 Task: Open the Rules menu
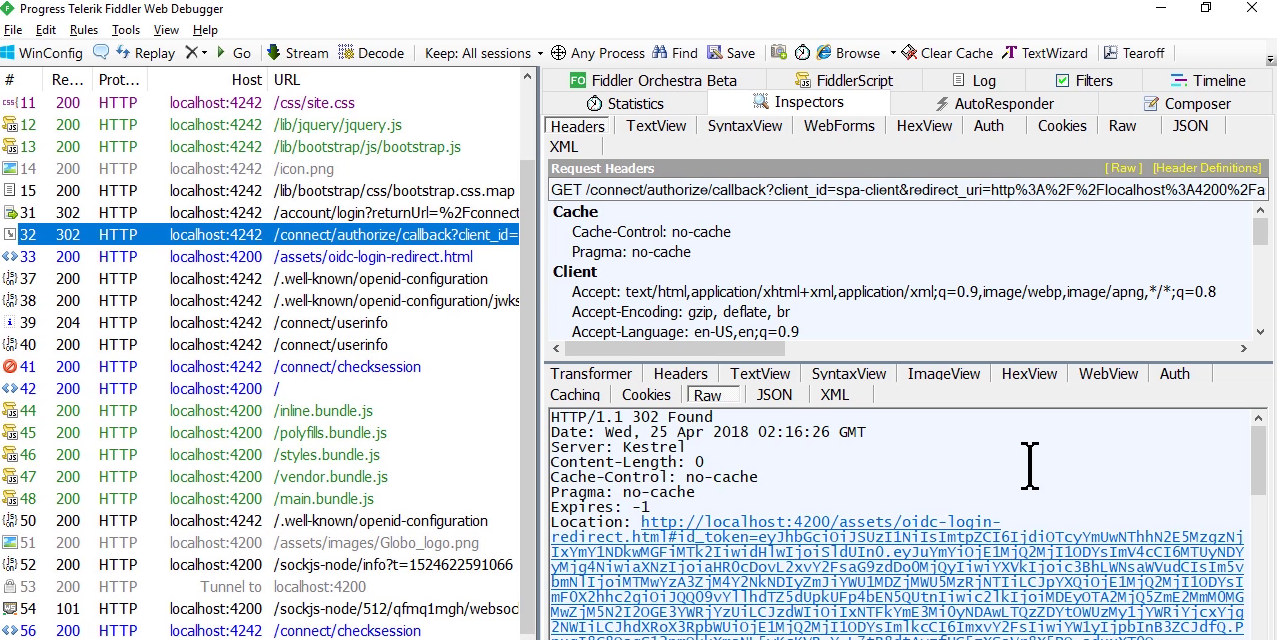click(84, 30)
